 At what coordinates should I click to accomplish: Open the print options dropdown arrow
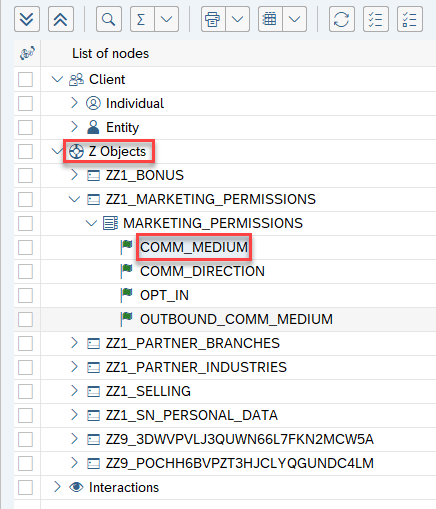(237, 19)
